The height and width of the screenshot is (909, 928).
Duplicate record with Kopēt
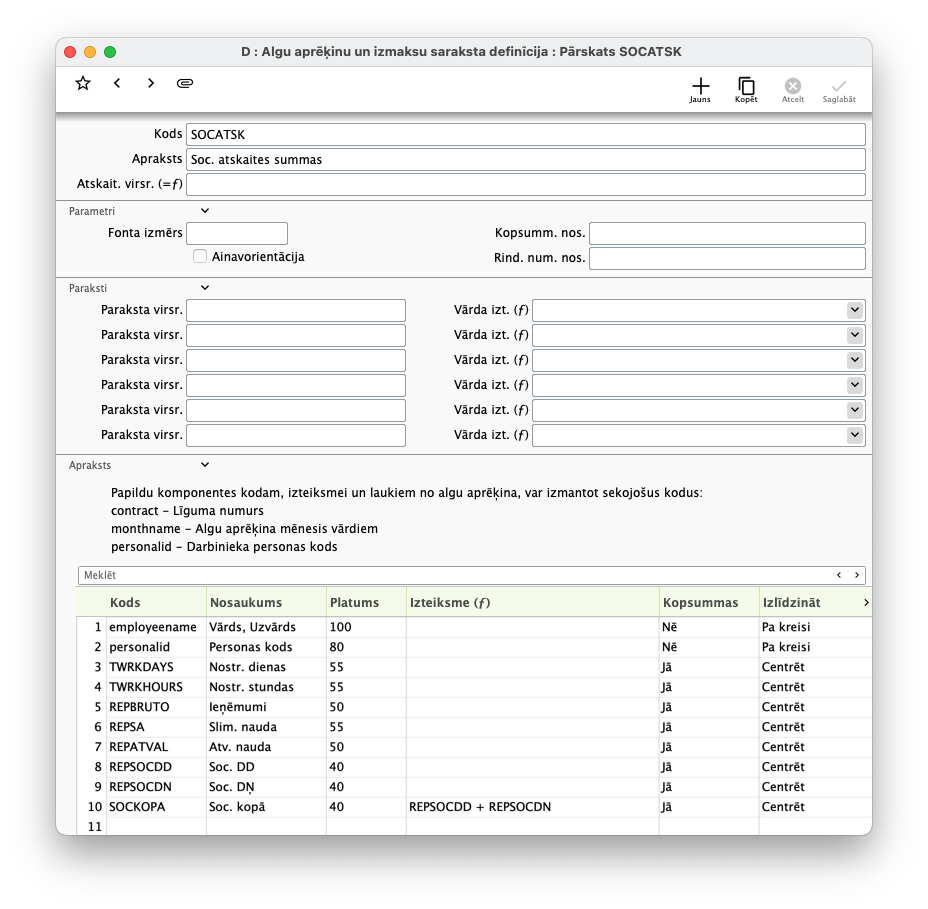746,90
